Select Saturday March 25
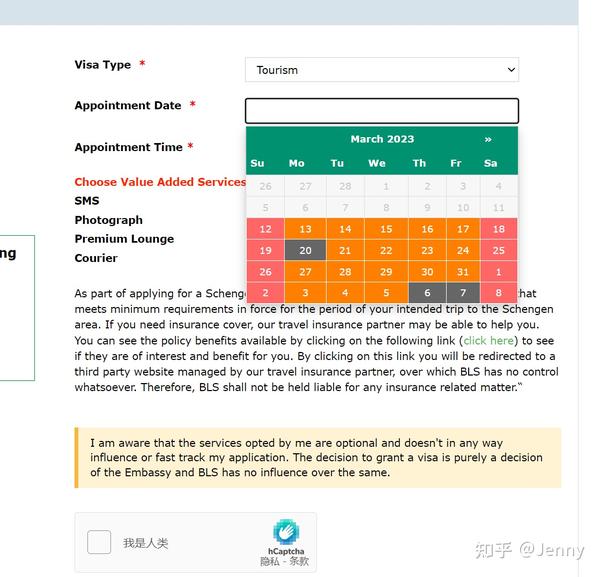 tap(499, 250)
